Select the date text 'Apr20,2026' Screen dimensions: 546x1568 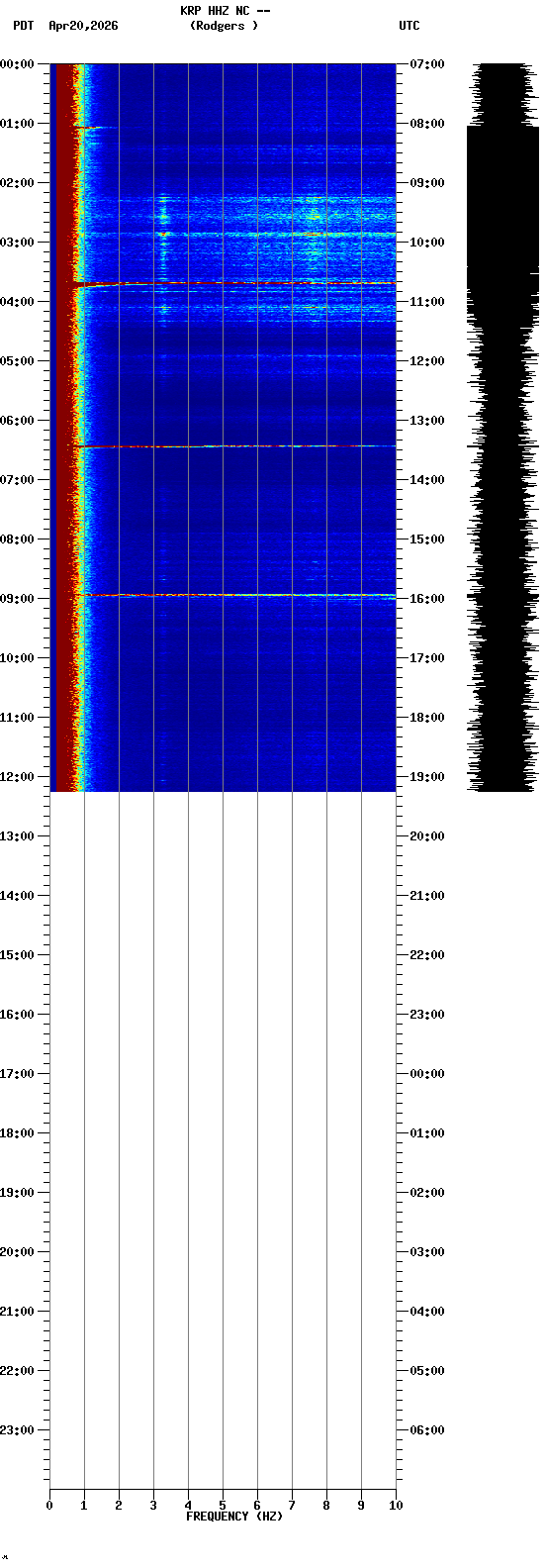[83, 26]
